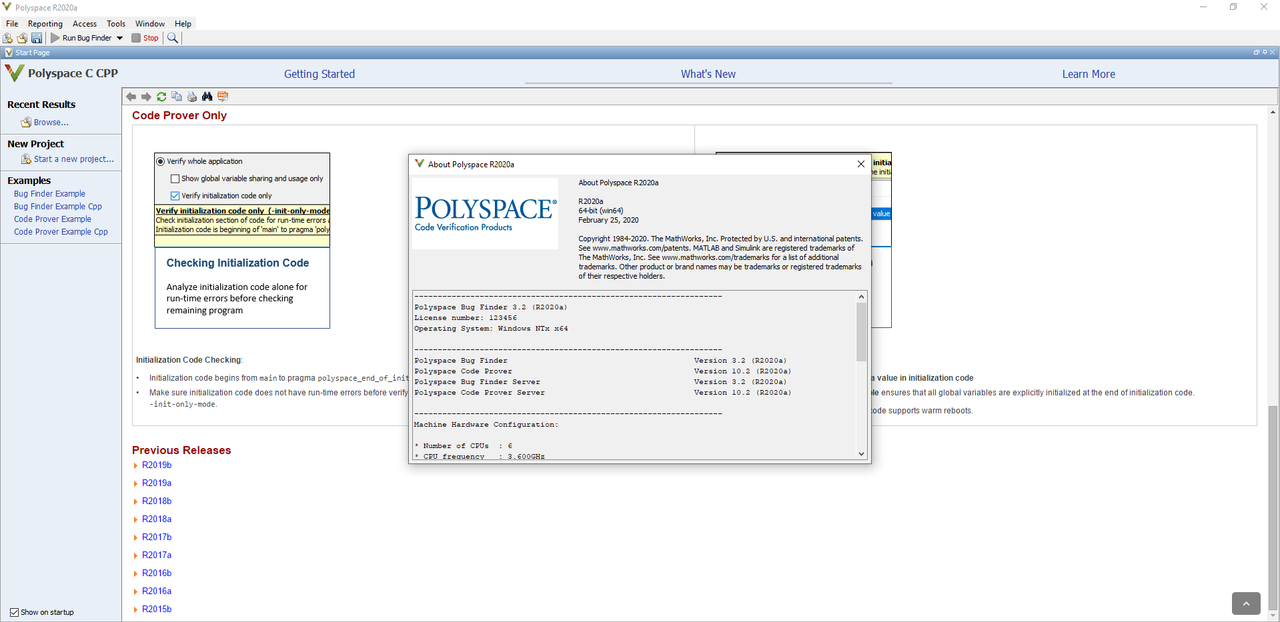This screenshot has width=1280, height=622.
Task: Click About dialog scrollbar down arrow
Action: tap(862, 453)
